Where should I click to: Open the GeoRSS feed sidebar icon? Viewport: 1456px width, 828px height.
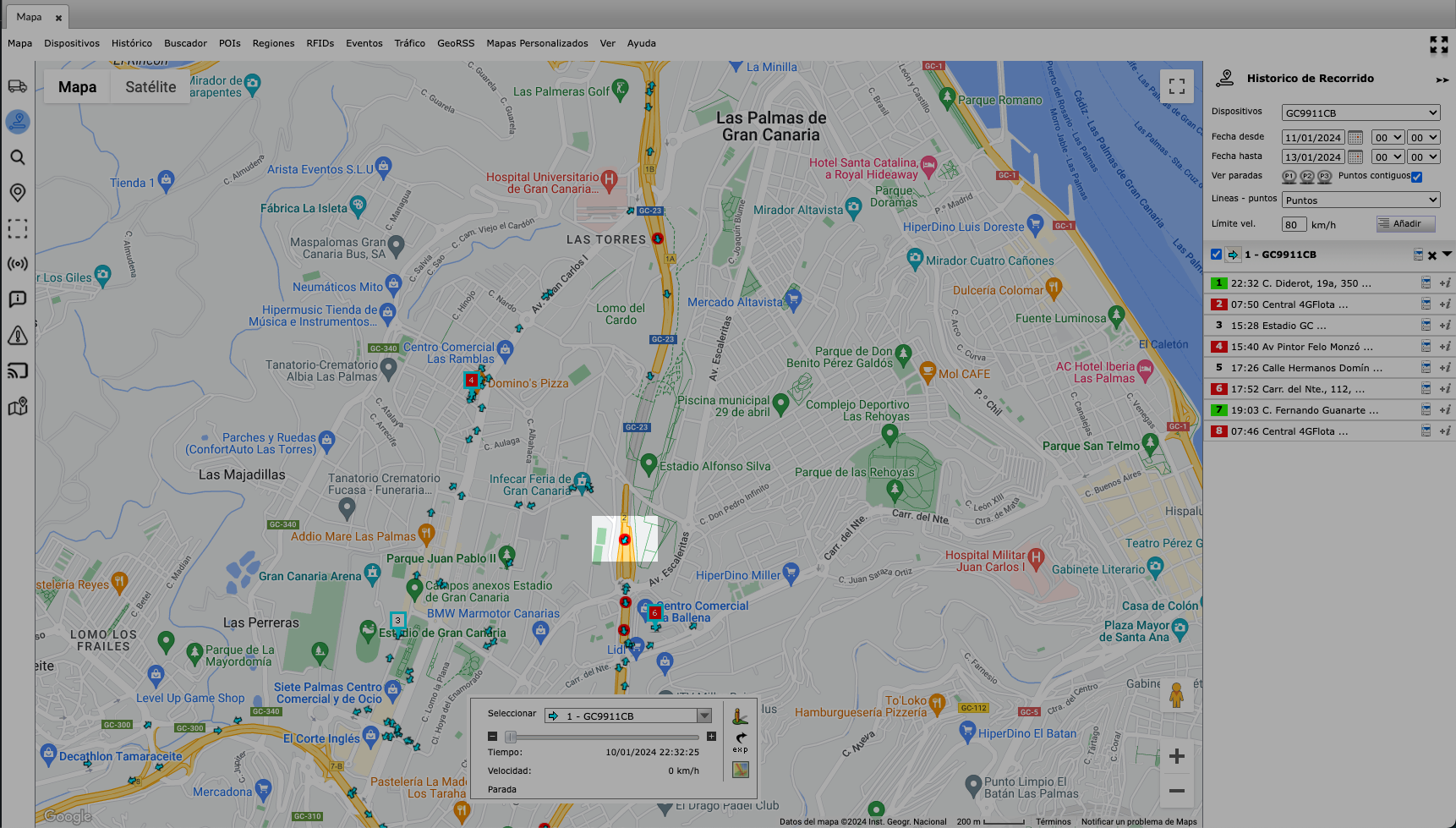click(18, 371)
